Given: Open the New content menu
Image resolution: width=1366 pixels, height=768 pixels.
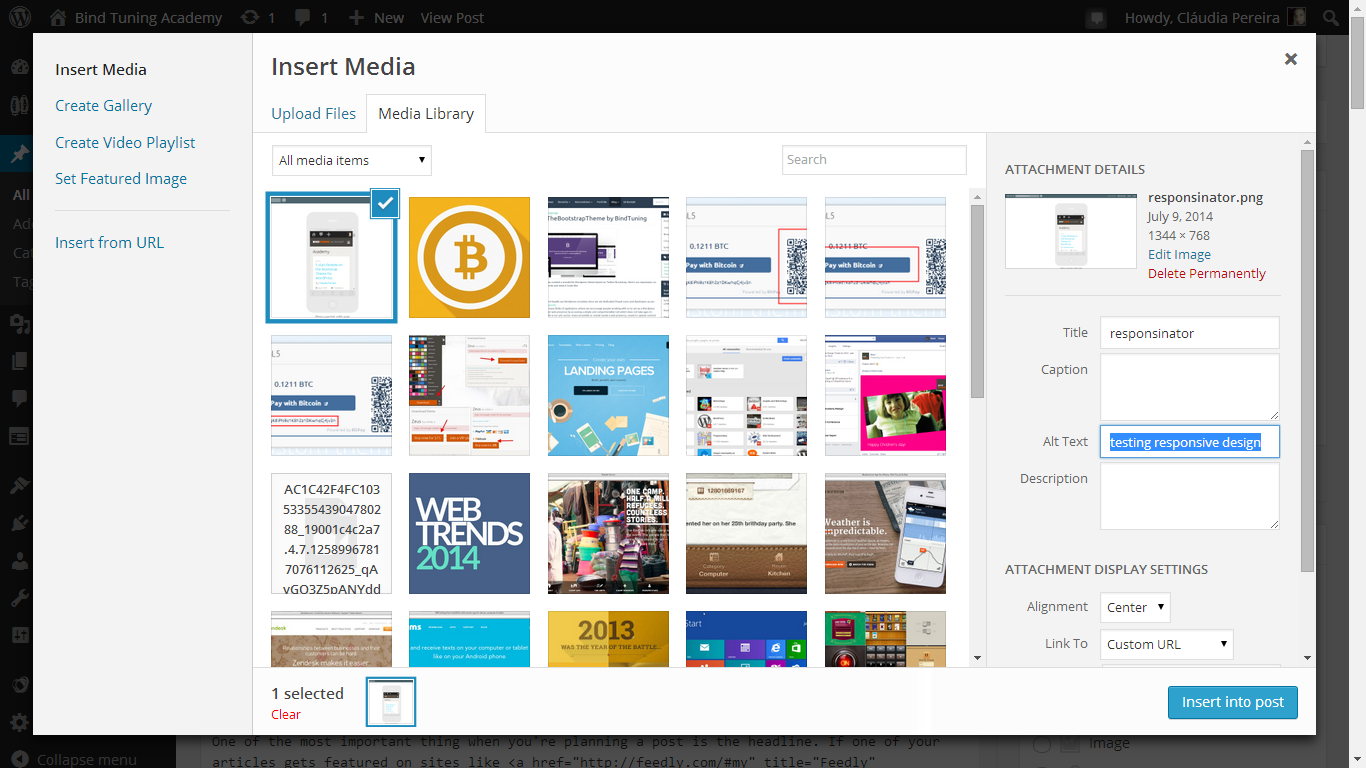Looking at the screenshot, I should [376, 17].
